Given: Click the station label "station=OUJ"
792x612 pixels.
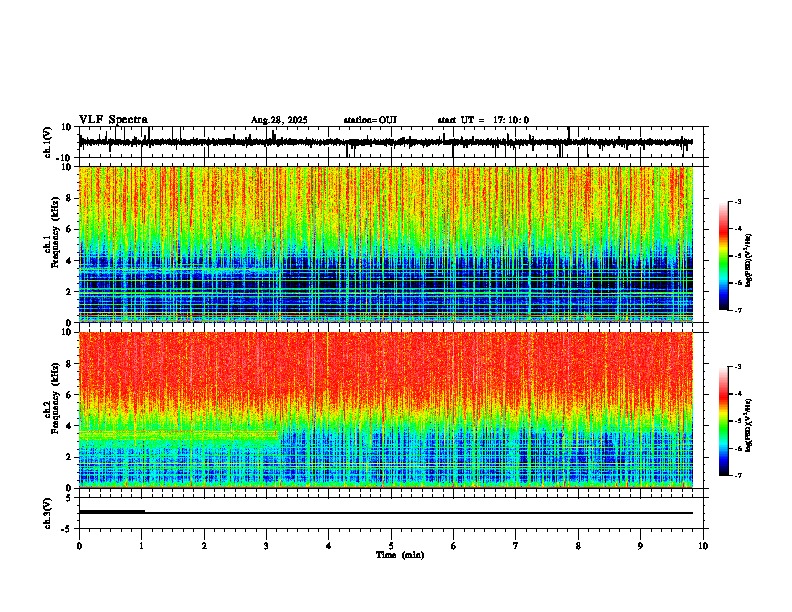Looking at the screenshot, I should tap(370, 120).
